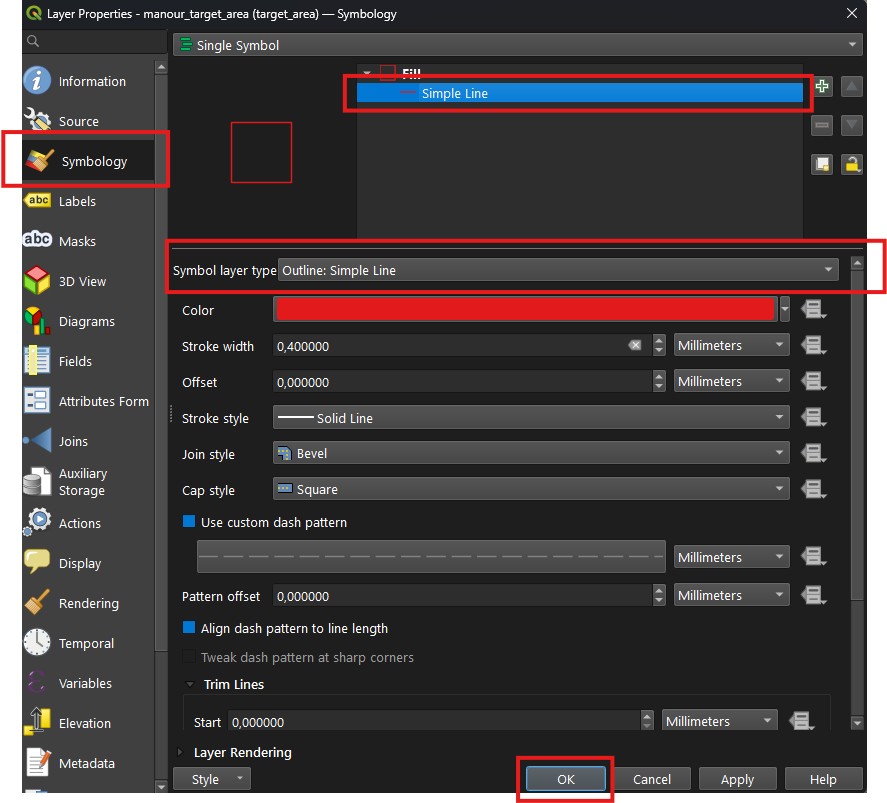Click the lock color icon
Screen dimensions: 887x803
click(x=851, y=164)
